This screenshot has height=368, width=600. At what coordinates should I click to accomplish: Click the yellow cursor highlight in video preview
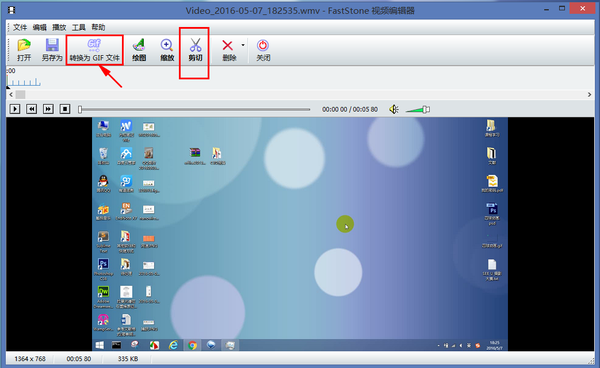(345, 224)
